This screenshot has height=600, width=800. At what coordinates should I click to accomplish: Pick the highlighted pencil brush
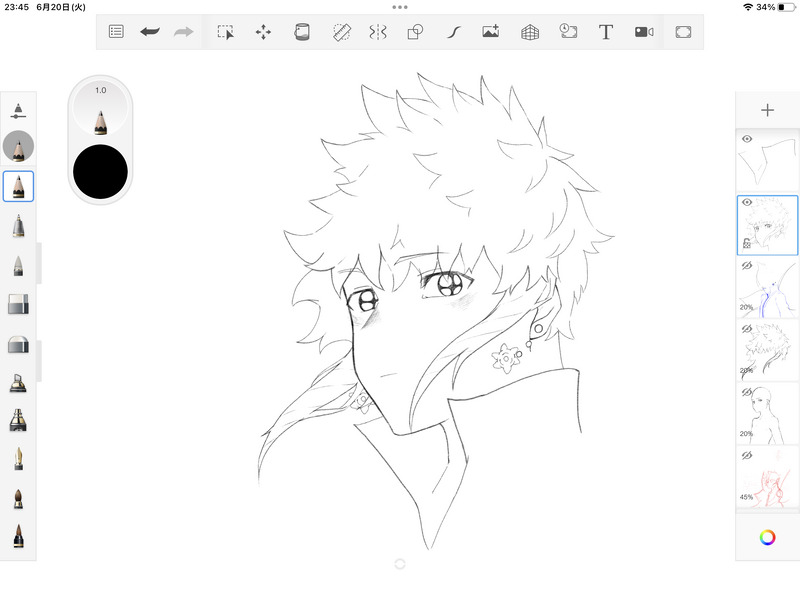[18, 186]
